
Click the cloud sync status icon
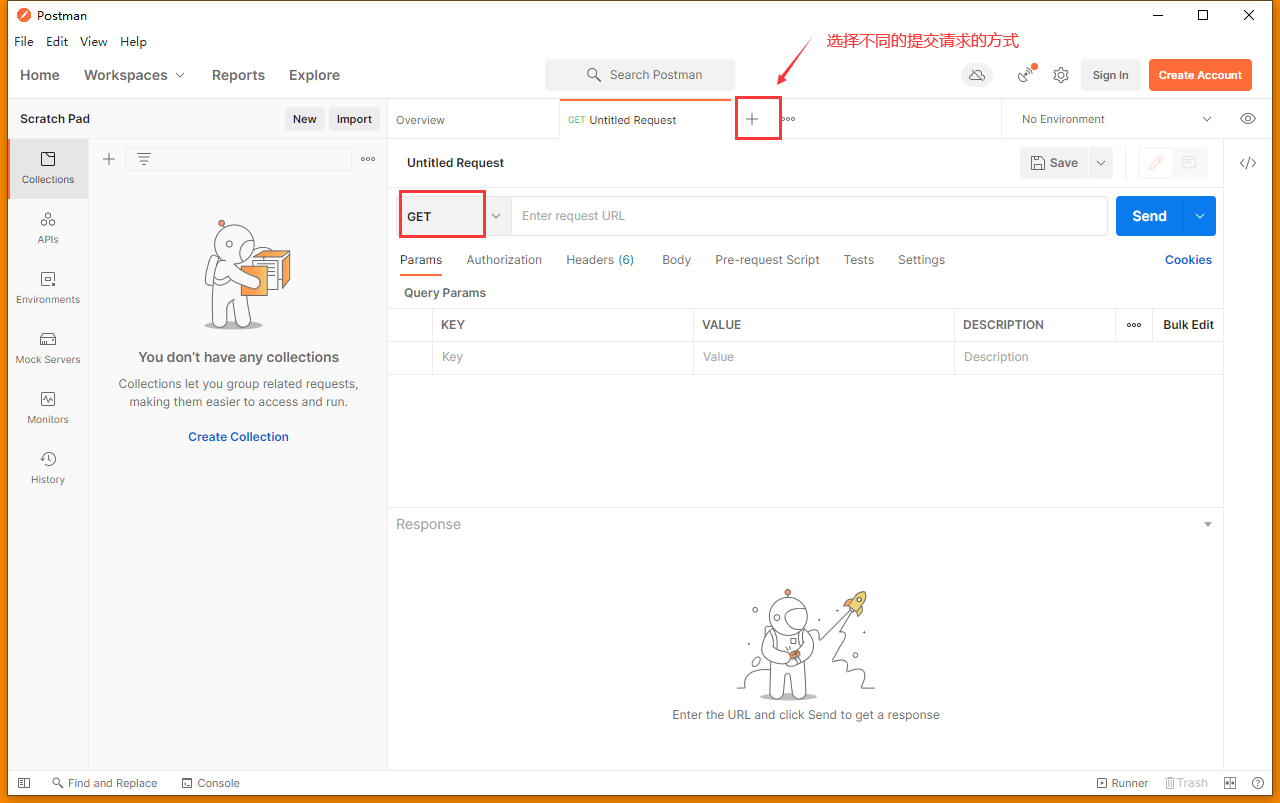(977, 75)
